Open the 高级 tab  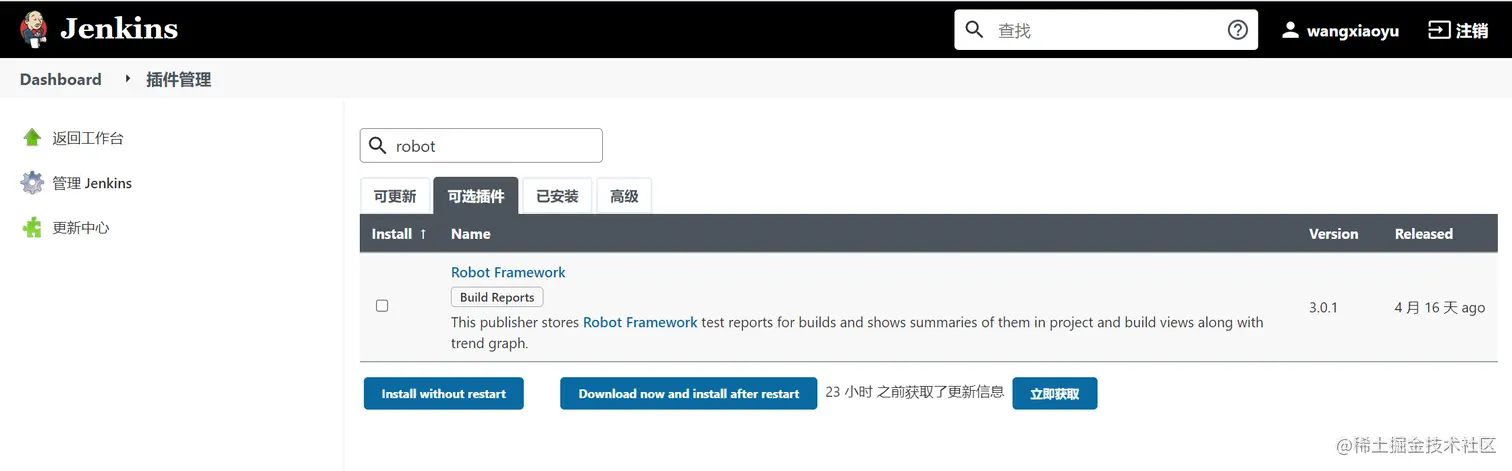[x=624, y=196]
